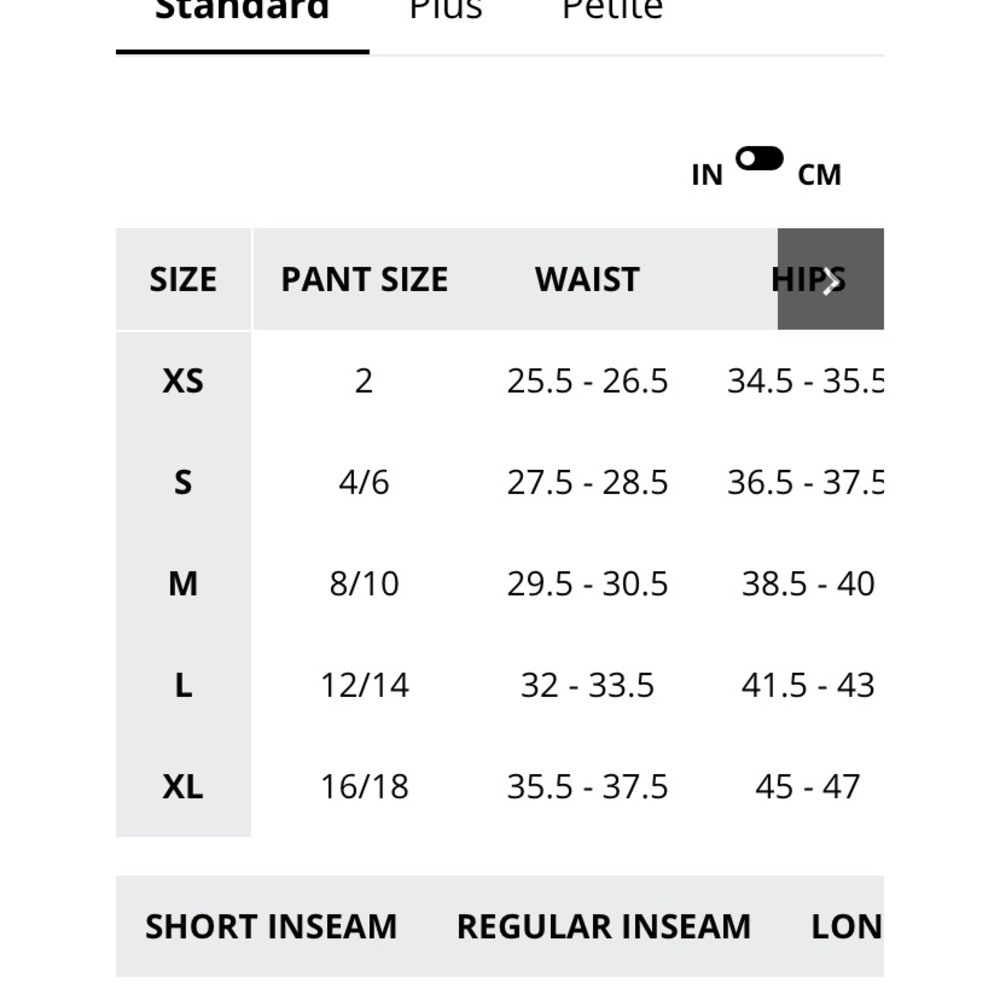1000x1000 pixels.
Task: Click the PANT SIZE column header
Action: pyautogui.click(x=365, y=279)
